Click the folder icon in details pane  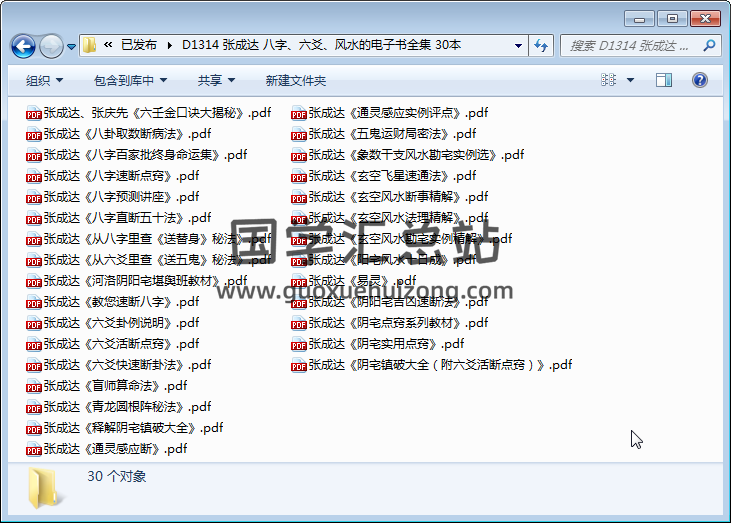[45, 488]
